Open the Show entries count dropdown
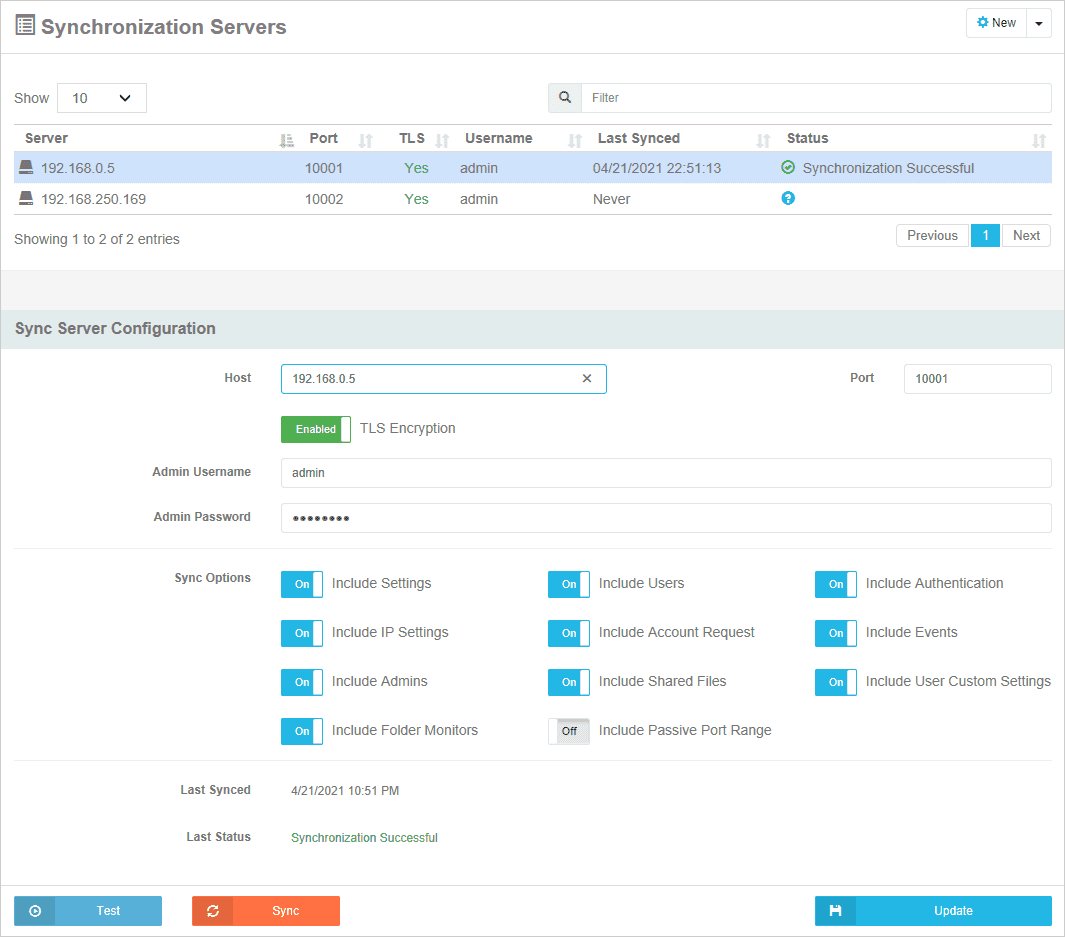Viewport: 1065px width, 937px height. coord(102,98)
